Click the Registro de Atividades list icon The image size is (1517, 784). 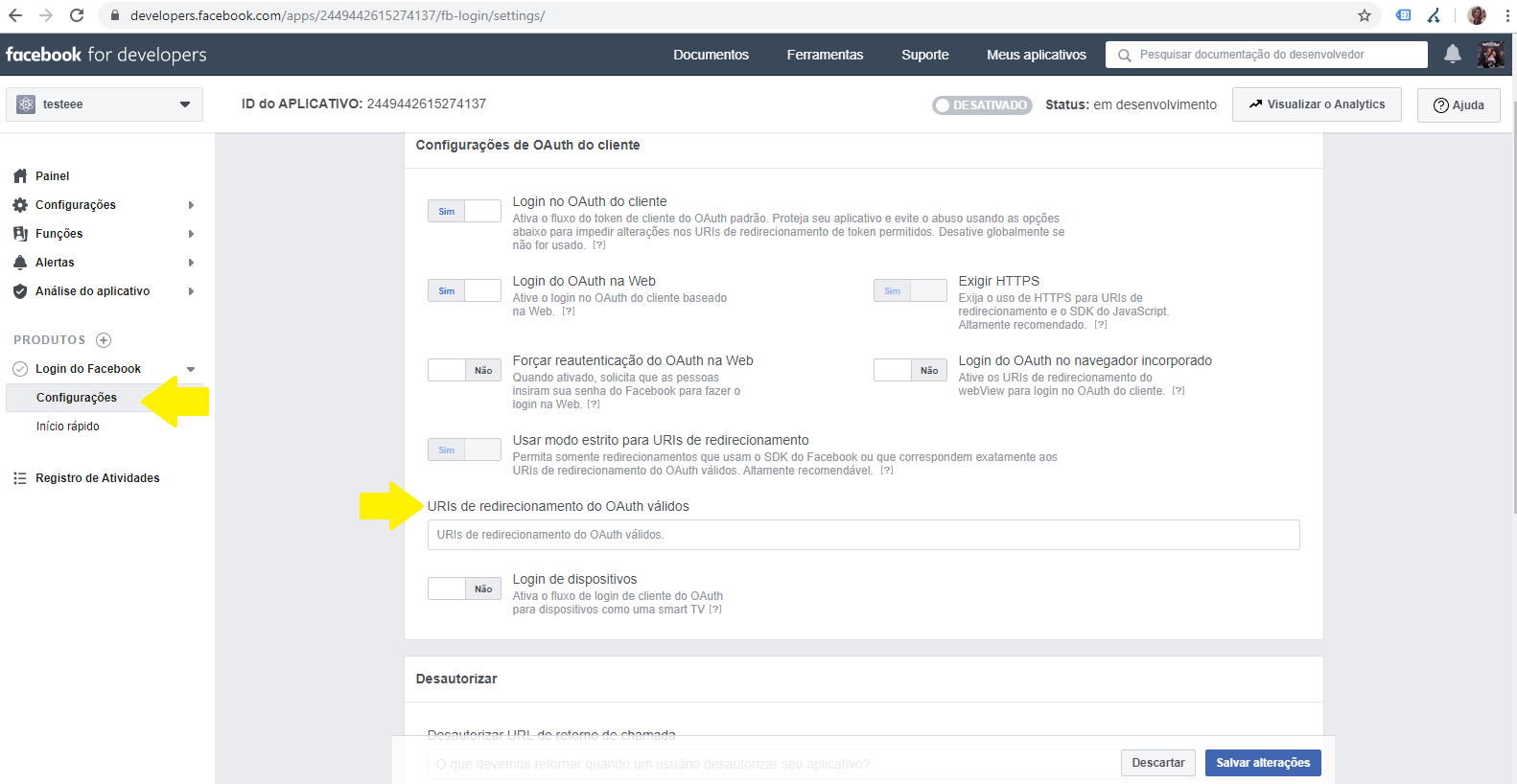(20, 478)
